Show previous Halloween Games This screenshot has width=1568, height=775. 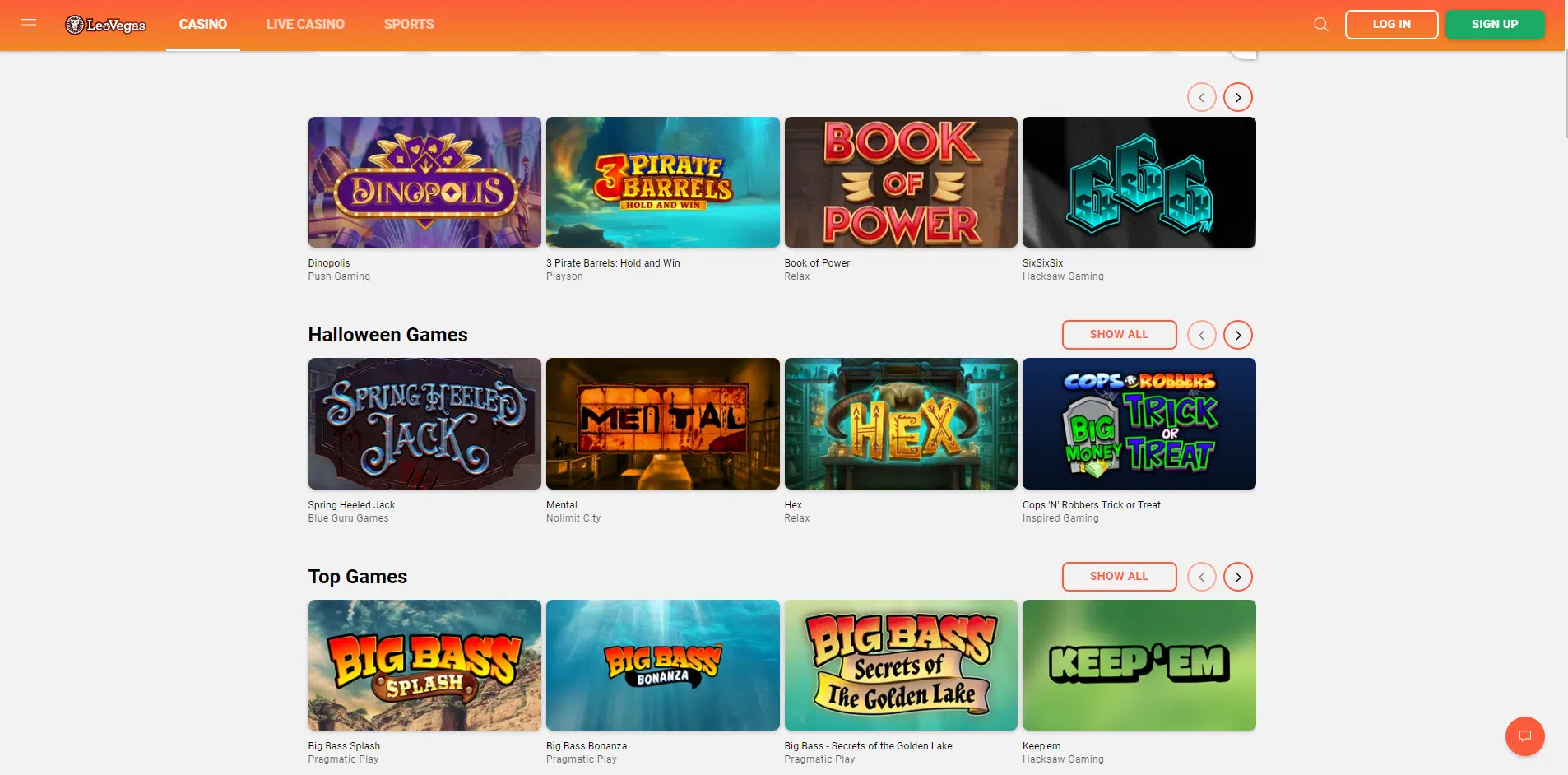pyautogui.click(x=1201, y=335)
